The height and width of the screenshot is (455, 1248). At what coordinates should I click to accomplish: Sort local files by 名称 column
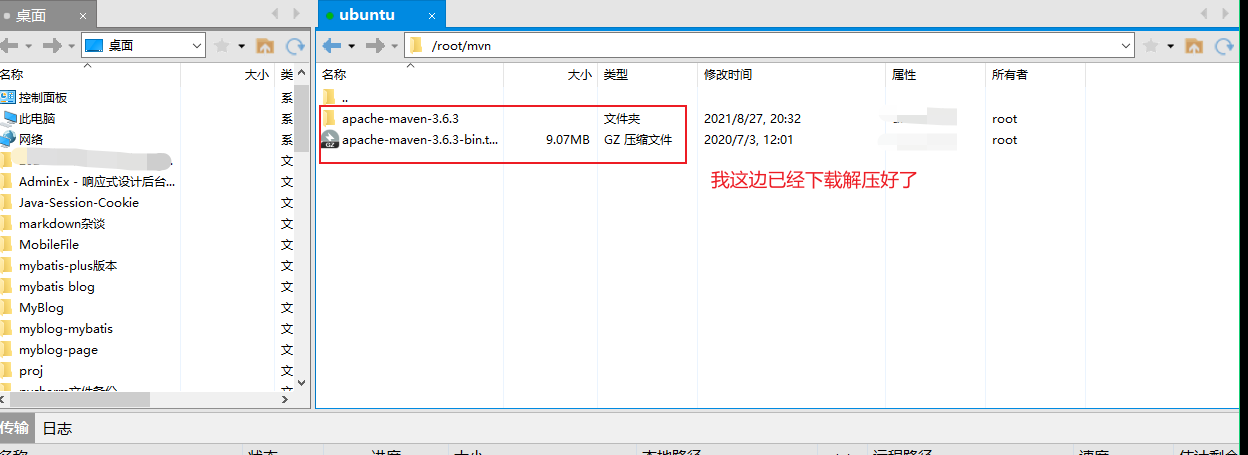89,74
